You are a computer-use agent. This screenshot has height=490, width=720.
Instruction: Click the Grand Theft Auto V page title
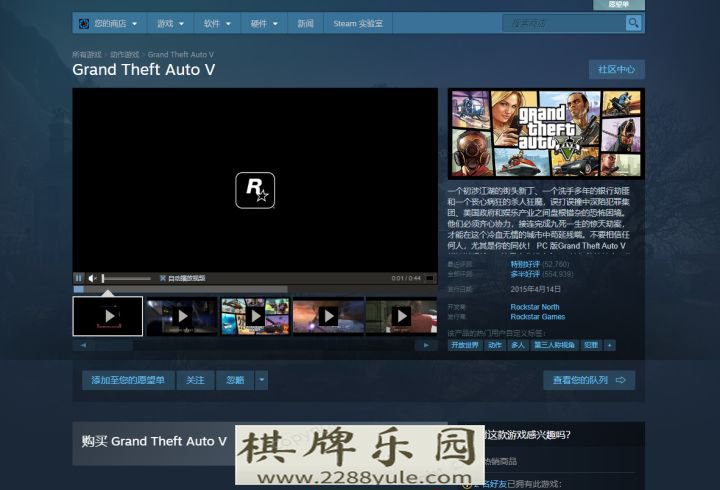coord(144,70)
